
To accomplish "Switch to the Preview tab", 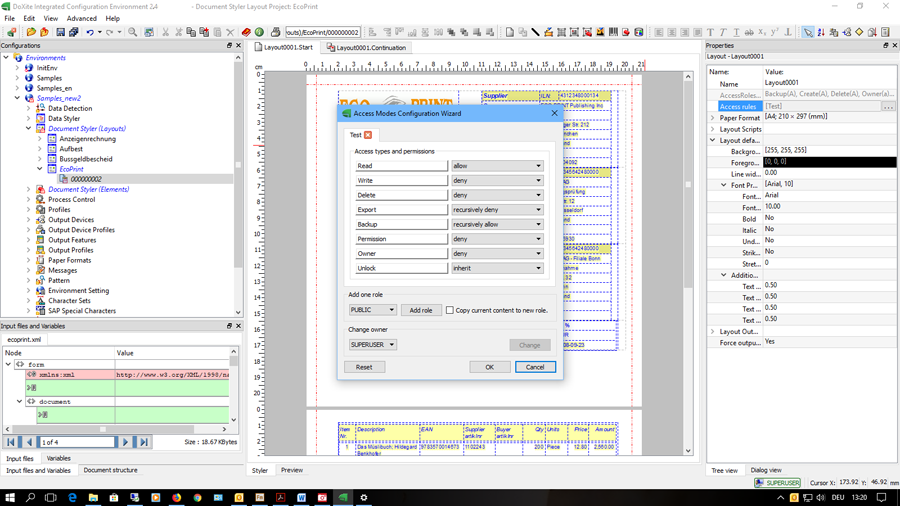I will (292, 470).
